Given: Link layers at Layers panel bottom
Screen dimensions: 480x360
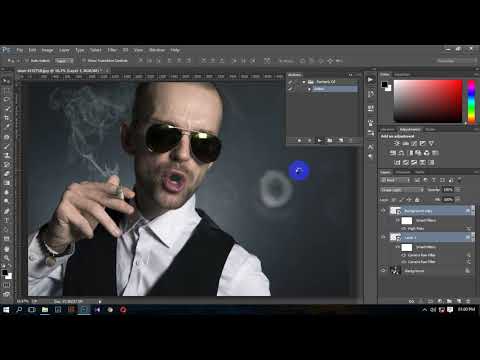Looking at the screenshot, I should pyautogui.click(x=412, y=301).
